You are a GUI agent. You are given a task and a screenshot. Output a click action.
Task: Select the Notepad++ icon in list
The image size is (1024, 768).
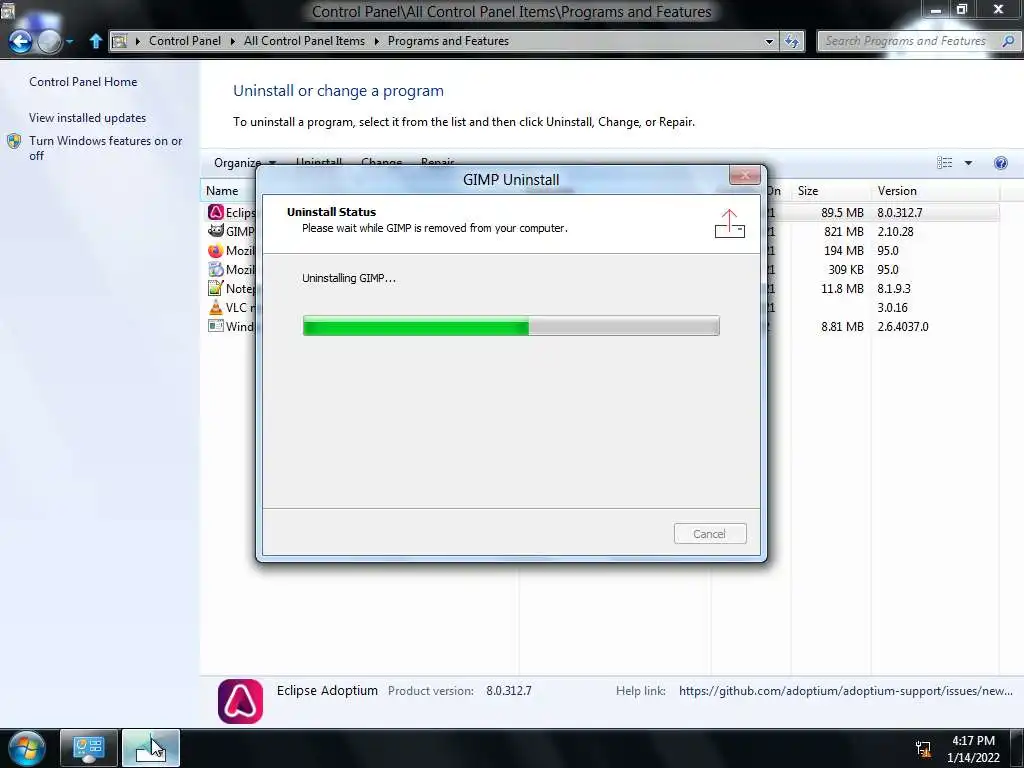pos(216,288)
